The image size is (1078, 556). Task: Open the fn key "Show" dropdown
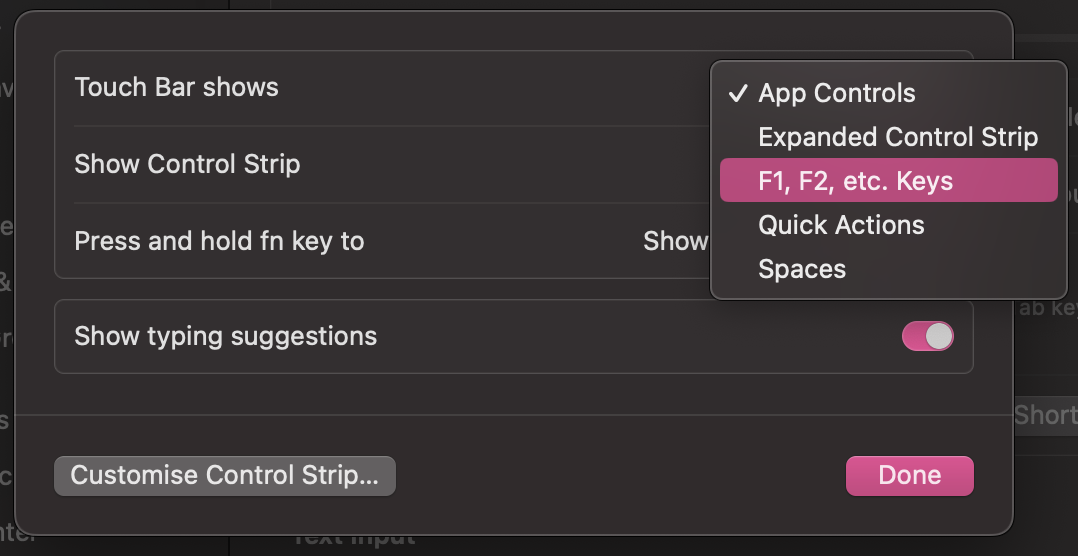coord(676,241)
